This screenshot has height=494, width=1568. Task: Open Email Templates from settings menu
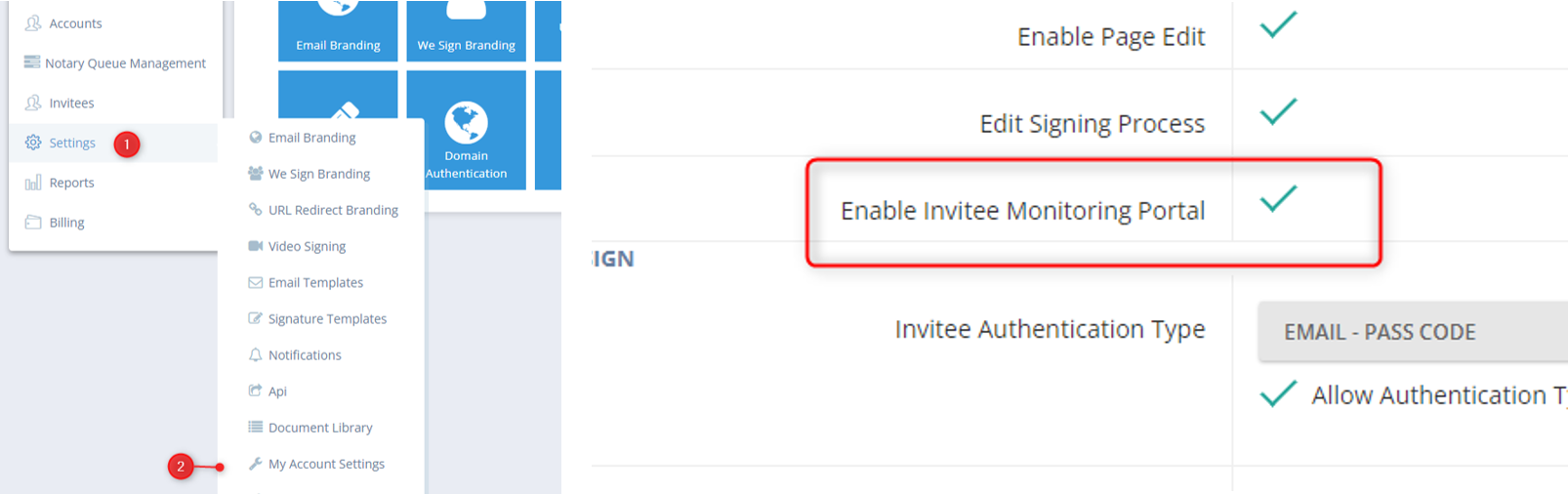pyautogui.click(x=315, y=283)
